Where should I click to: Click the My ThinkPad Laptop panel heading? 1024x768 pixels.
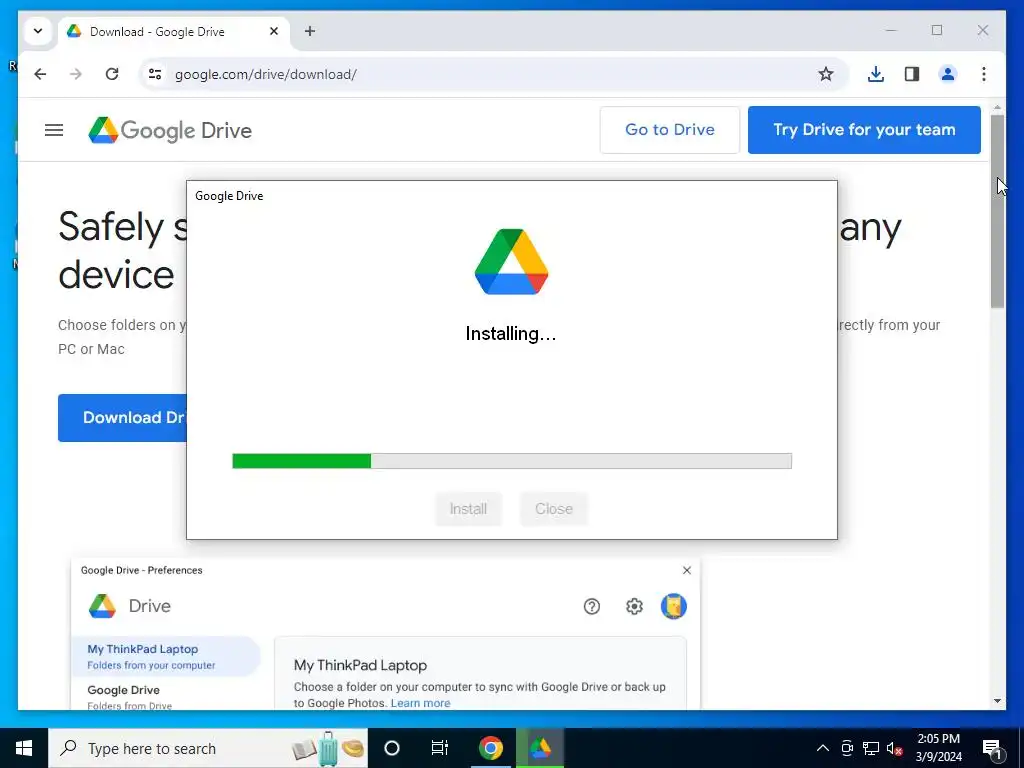point(360,665)
